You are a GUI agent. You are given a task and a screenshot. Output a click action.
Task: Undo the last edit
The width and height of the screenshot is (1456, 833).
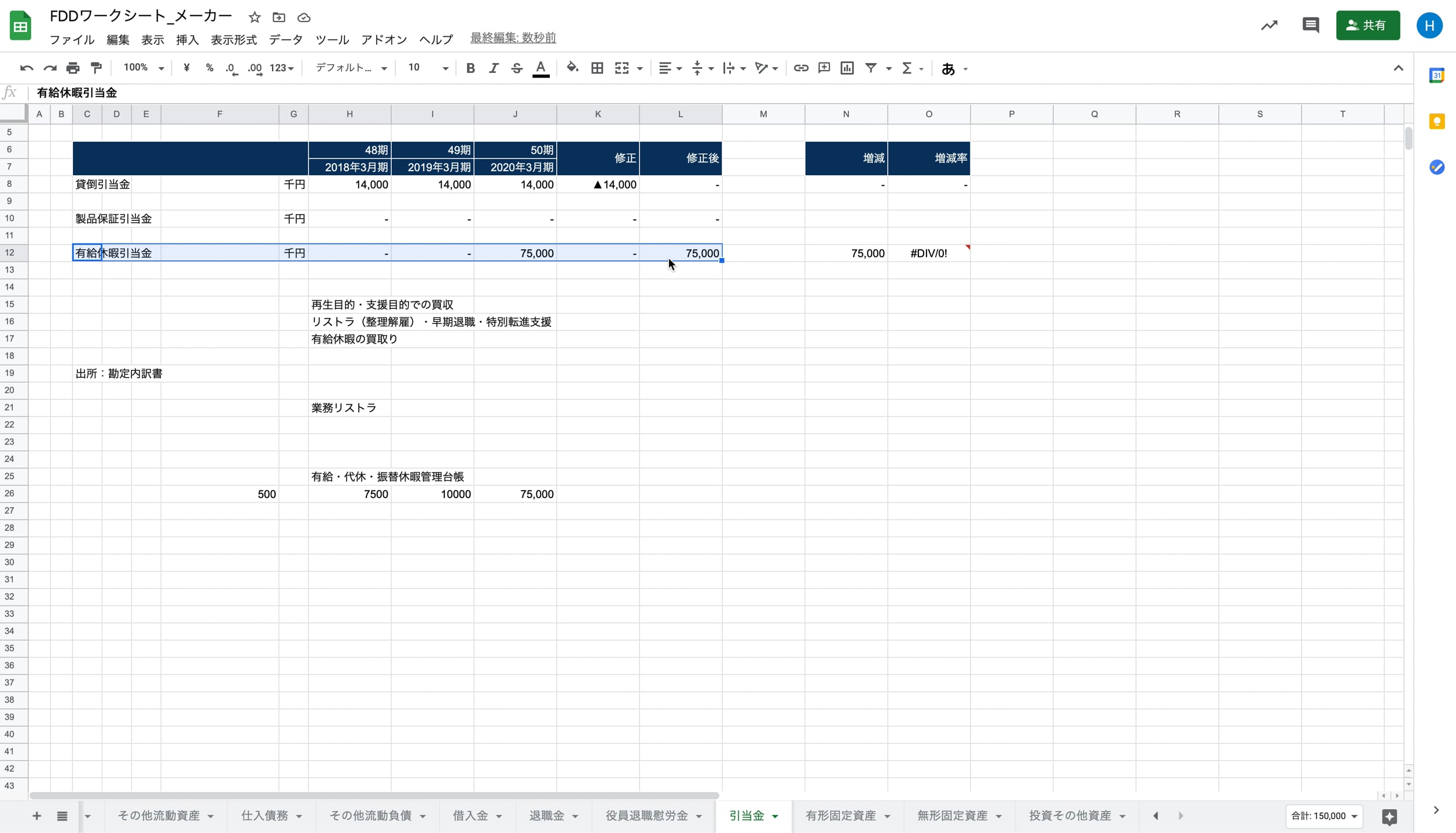pyautogui.click(x=25, y=68)
